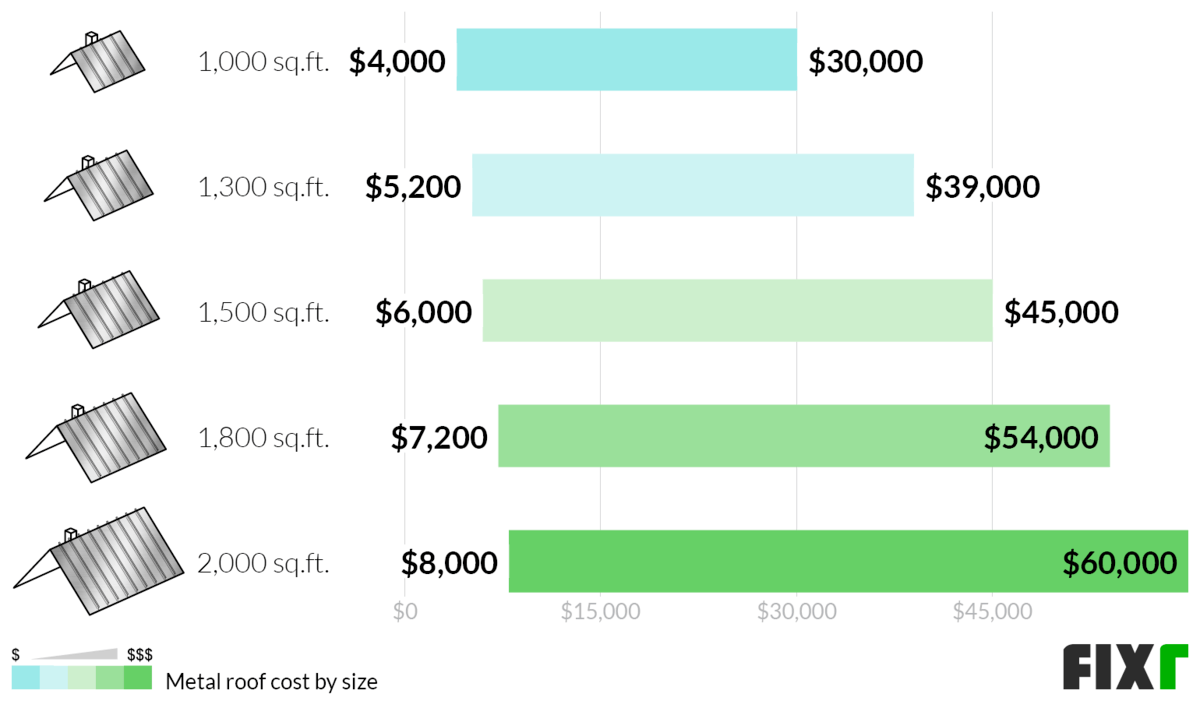The width and height of the screenshot is (1200, 701).
Task: Click the 1,300 sq.ft. roof icon
Action: coord(99,185)
